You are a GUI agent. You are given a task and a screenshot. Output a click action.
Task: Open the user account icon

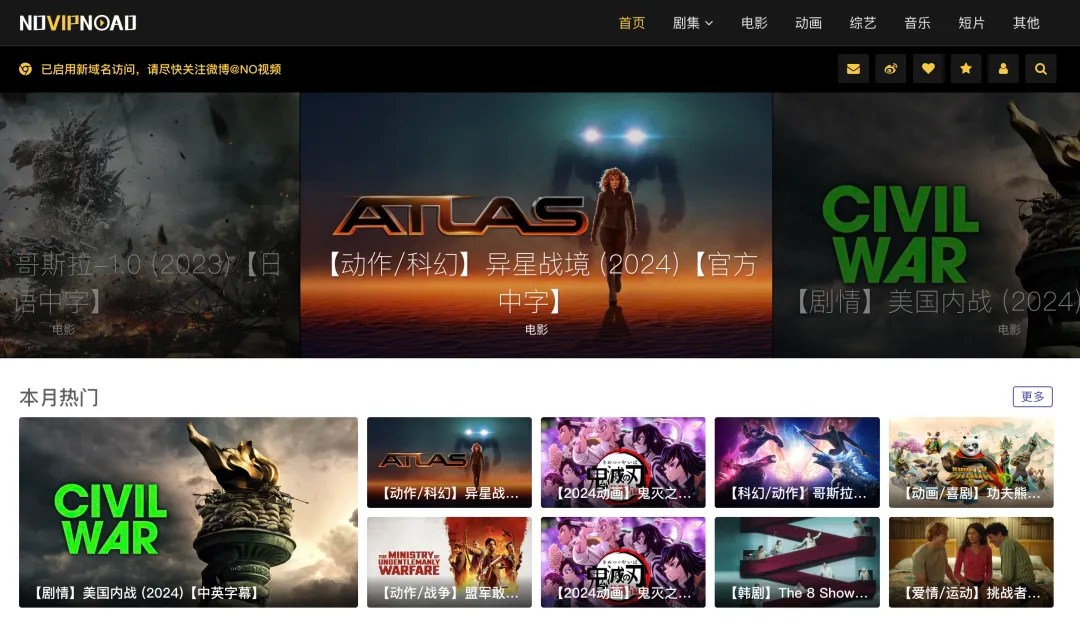[x=1003, y=69]
